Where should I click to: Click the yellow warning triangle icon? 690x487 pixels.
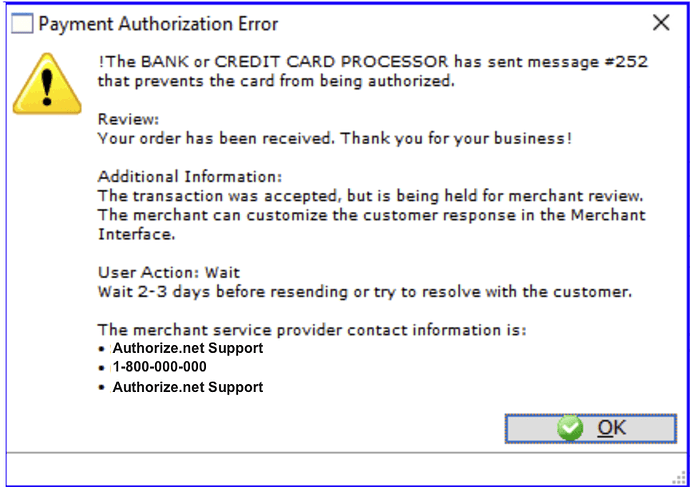click(x=47, y=84)
